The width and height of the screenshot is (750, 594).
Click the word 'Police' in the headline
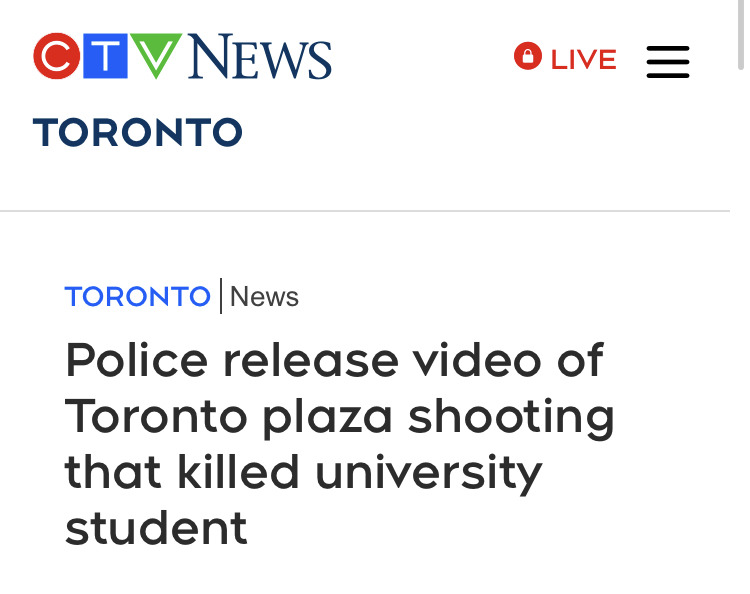[136, 360]
